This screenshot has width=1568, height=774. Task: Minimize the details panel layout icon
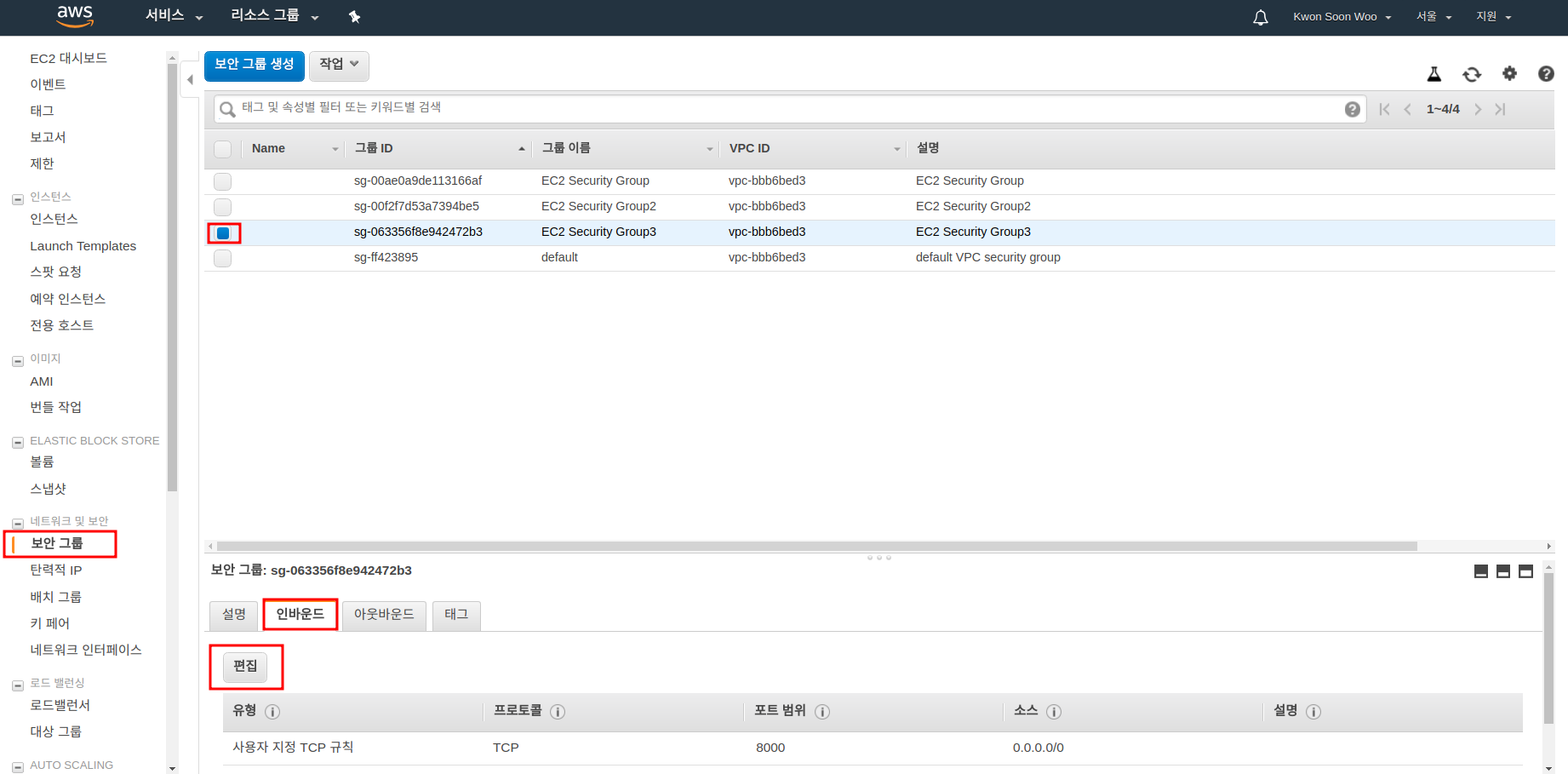pos(1481,571)
